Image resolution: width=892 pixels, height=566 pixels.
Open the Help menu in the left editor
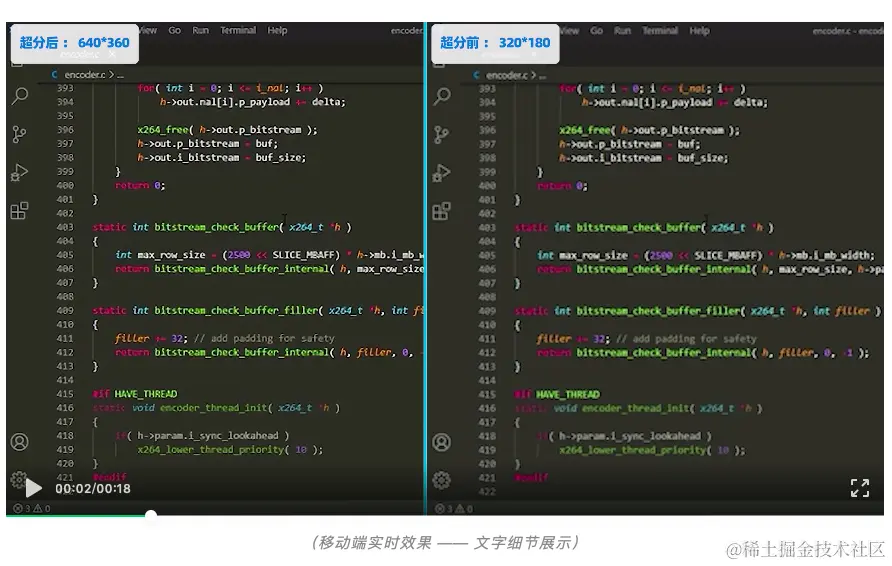pyautogui.click(x=277, y=30)
